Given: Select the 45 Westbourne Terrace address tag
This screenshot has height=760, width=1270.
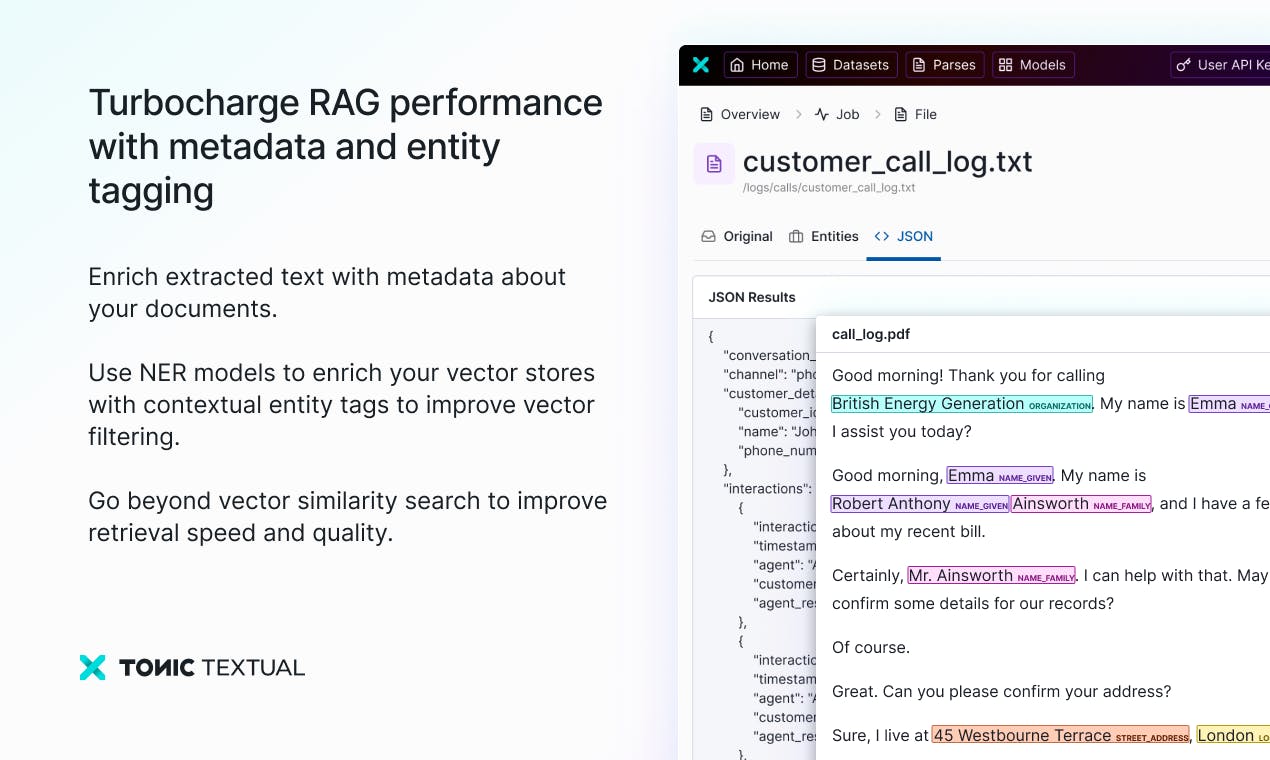Looking at the screenshot, I should coord(1060,735).
